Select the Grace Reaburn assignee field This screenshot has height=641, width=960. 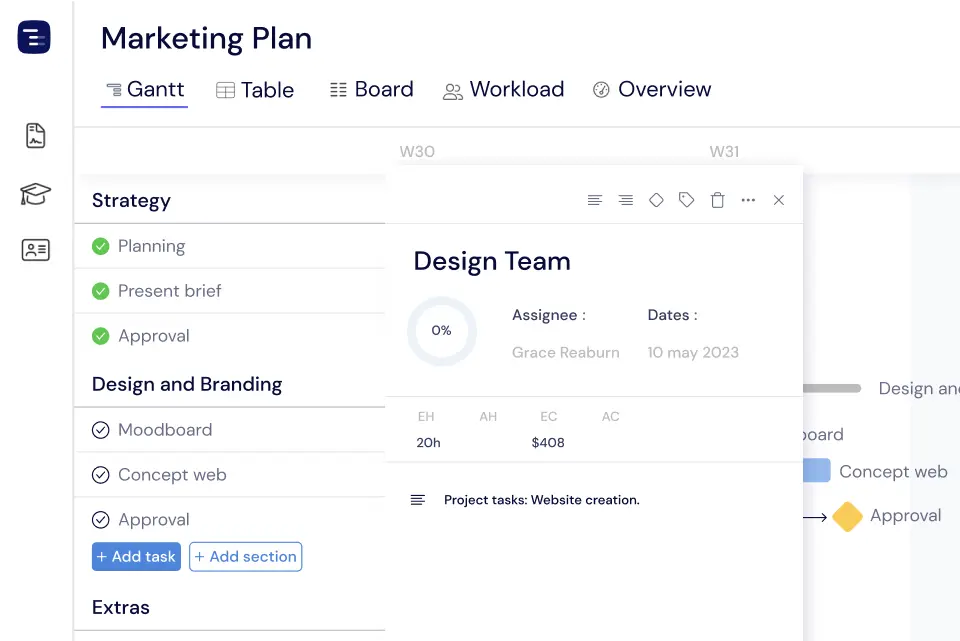(x=565, y=352)
